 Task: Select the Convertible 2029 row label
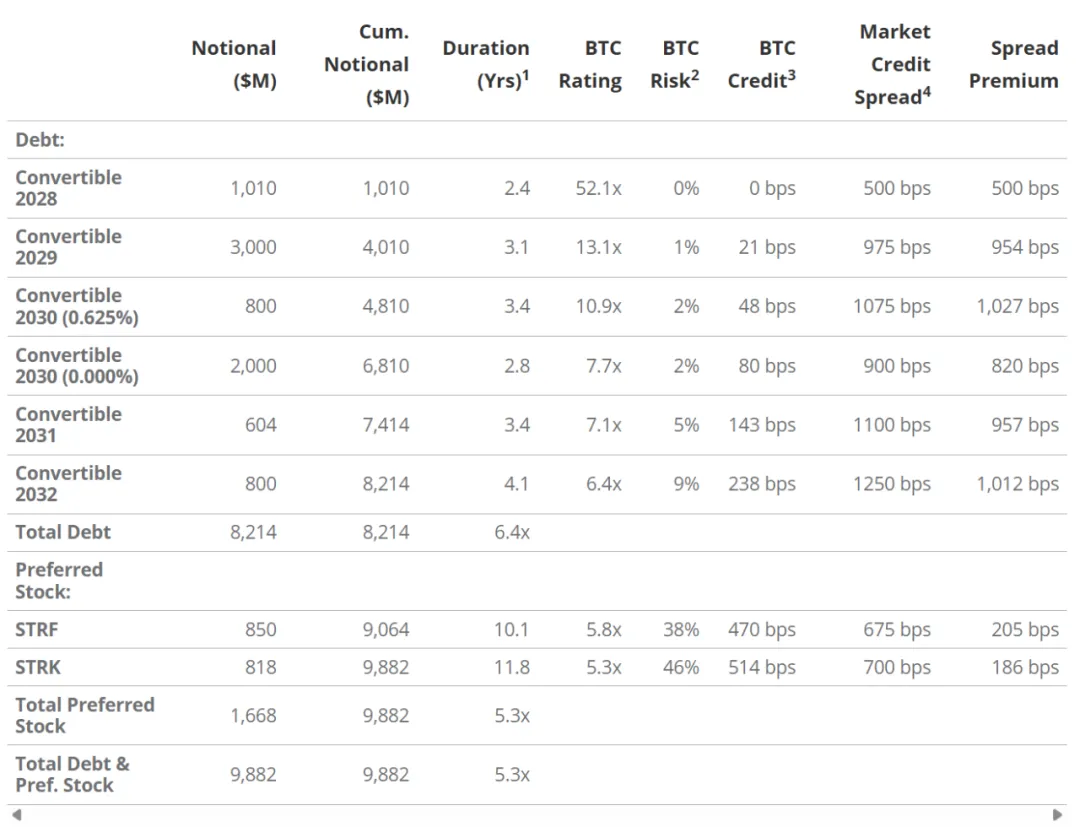tap(68, 247)
